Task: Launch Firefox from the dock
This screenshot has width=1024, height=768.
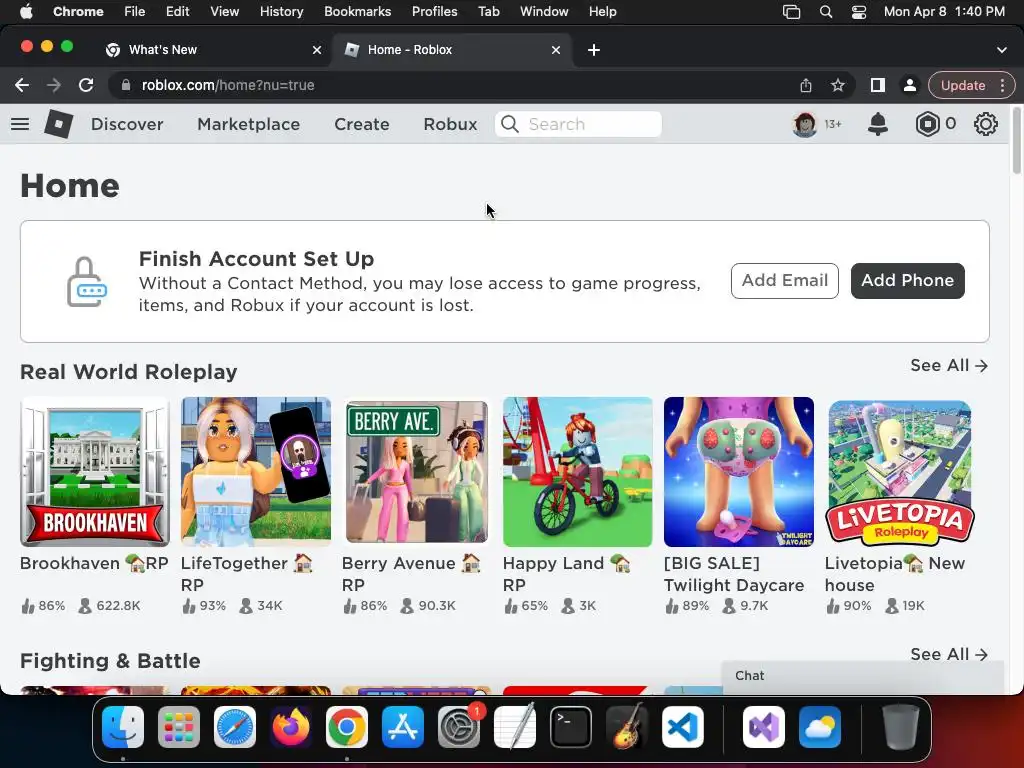Action: [291, 727]
